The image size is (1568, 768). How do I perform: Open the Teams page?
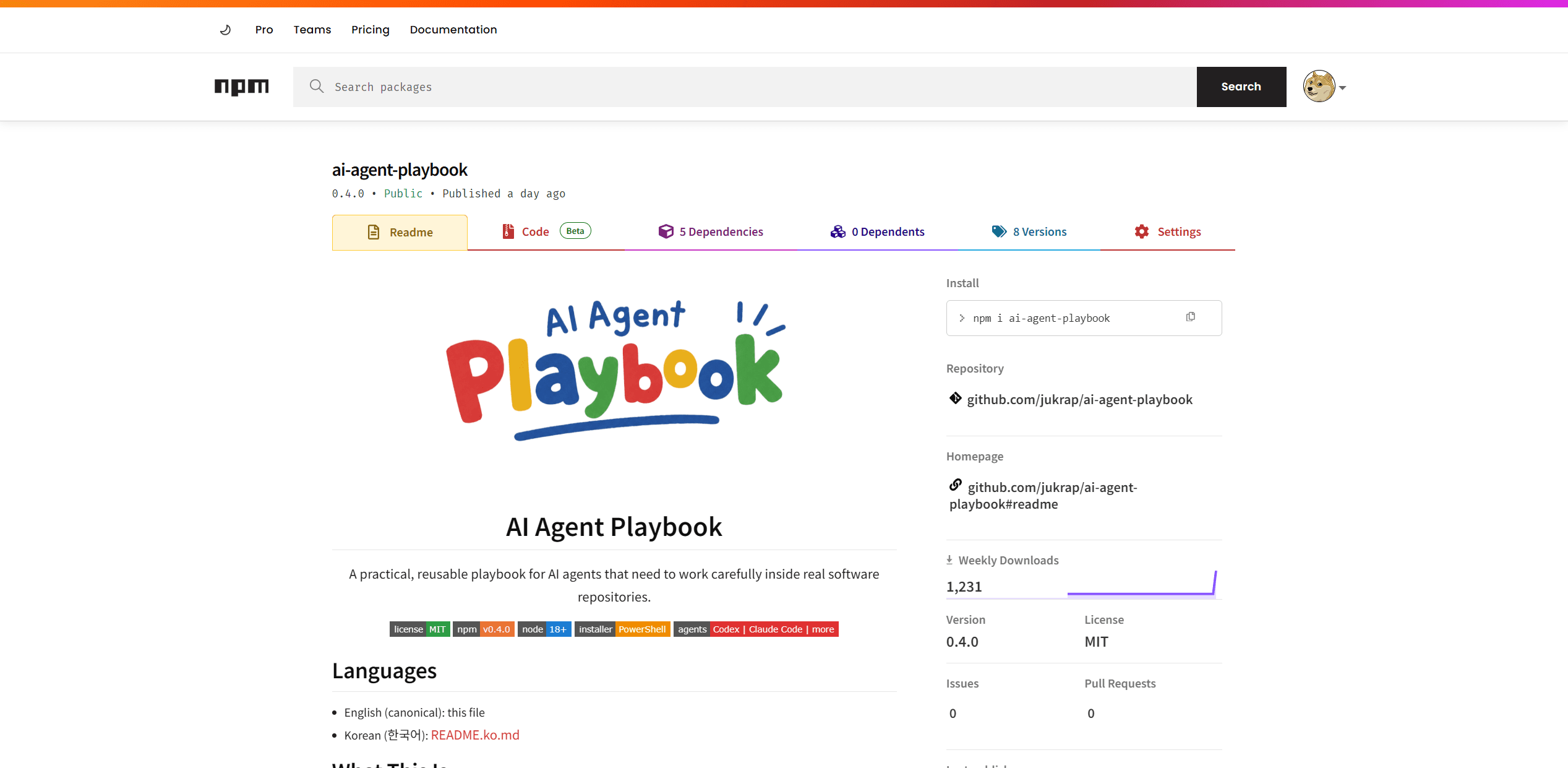(x=312, y=30)
